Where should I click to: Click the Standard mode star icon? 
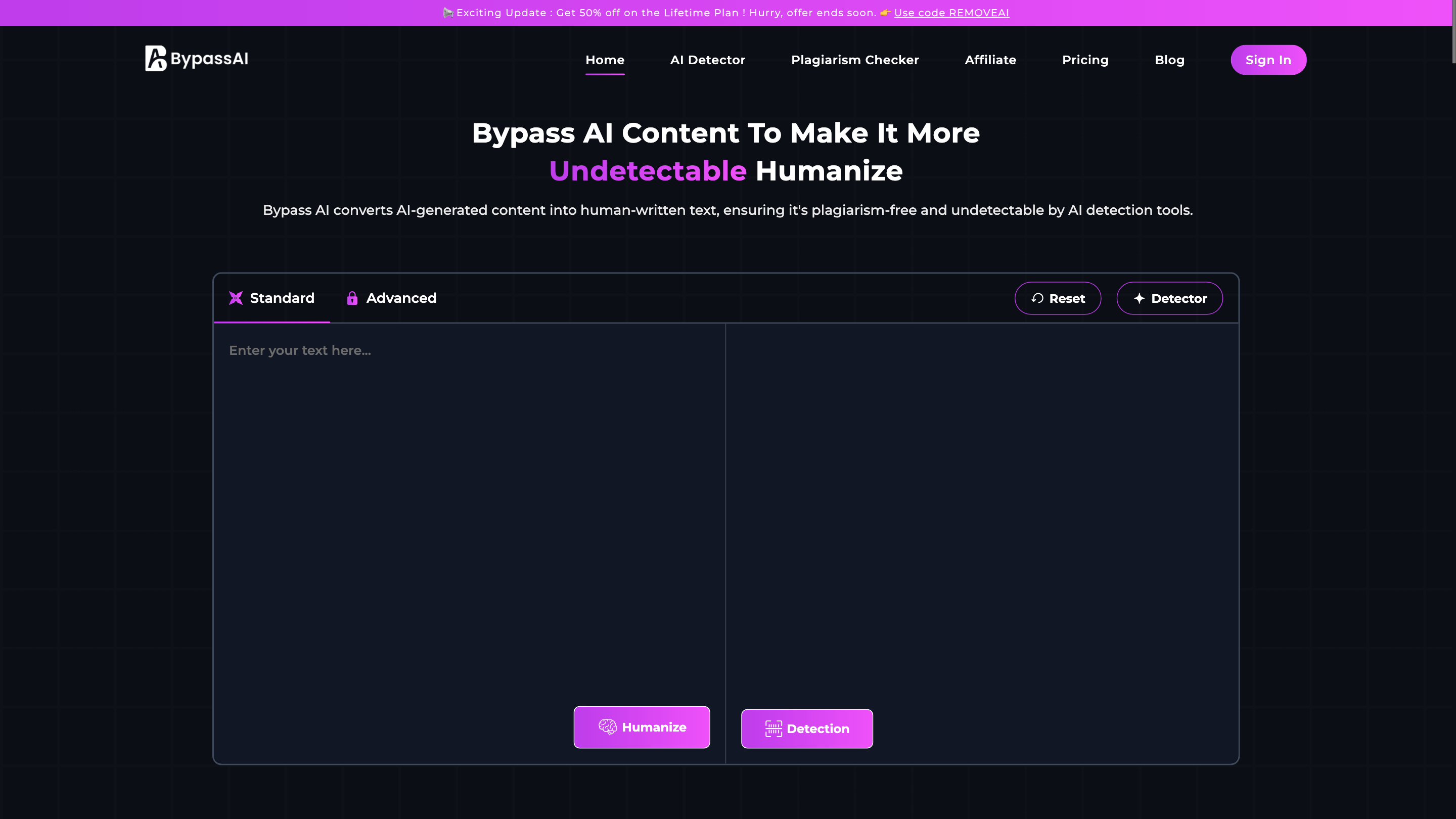[x=236, y=298]
